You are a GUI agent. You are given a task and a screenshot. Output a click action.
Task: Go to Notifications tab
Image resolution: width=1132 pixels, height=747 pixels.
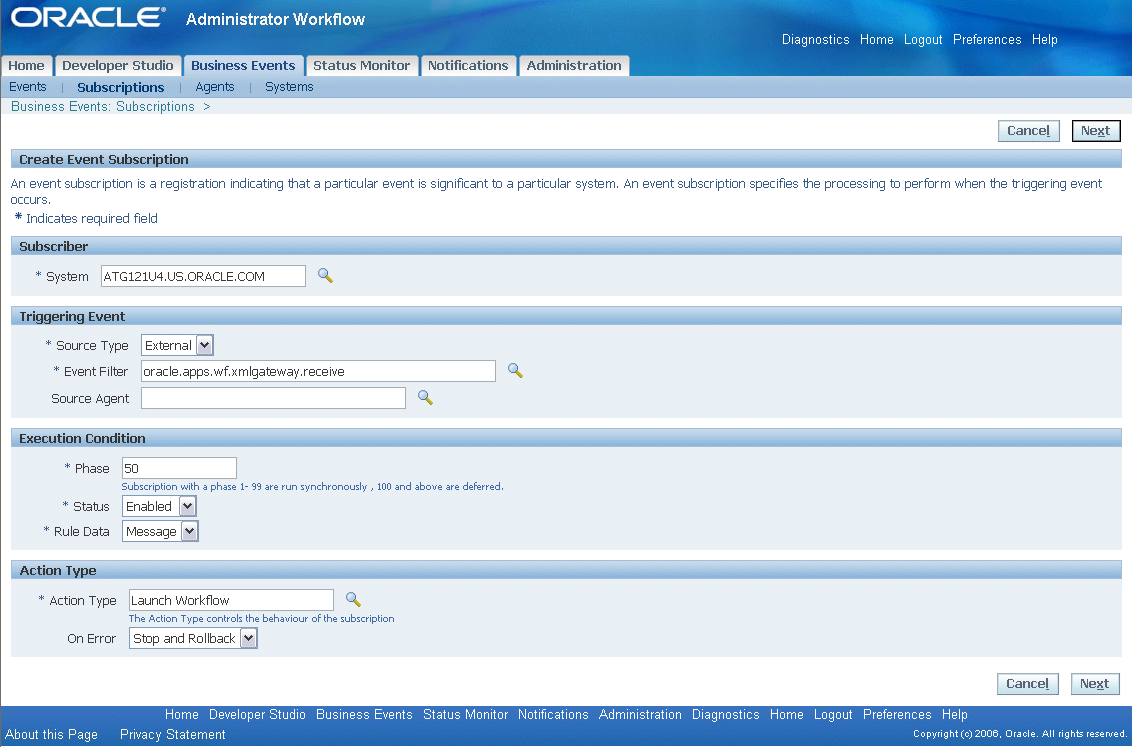click(x=468, y=66)
